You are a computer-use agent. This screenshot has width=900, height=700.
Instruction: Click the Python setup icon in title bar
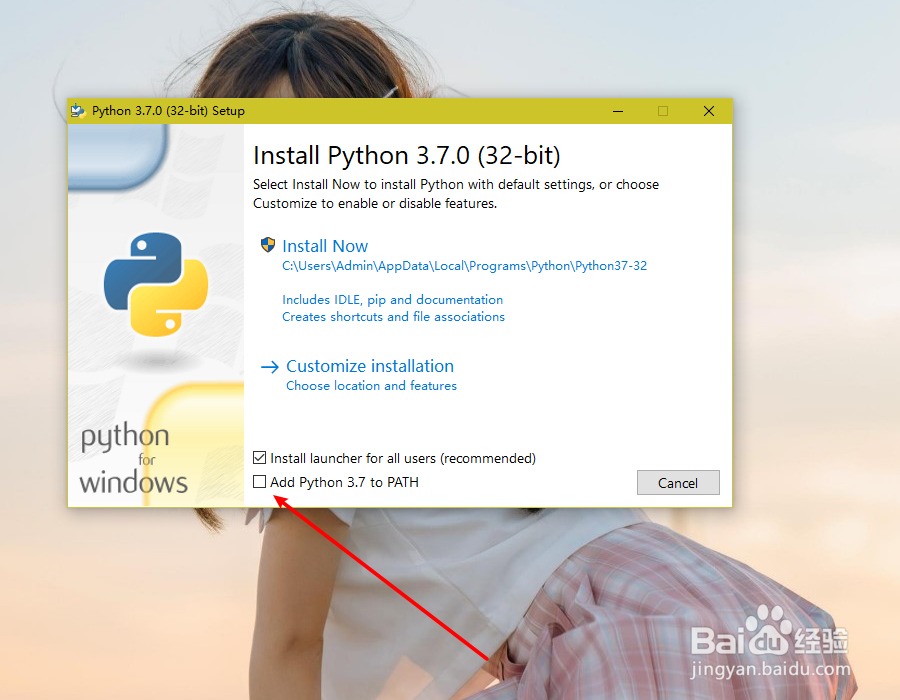point(78,111)
